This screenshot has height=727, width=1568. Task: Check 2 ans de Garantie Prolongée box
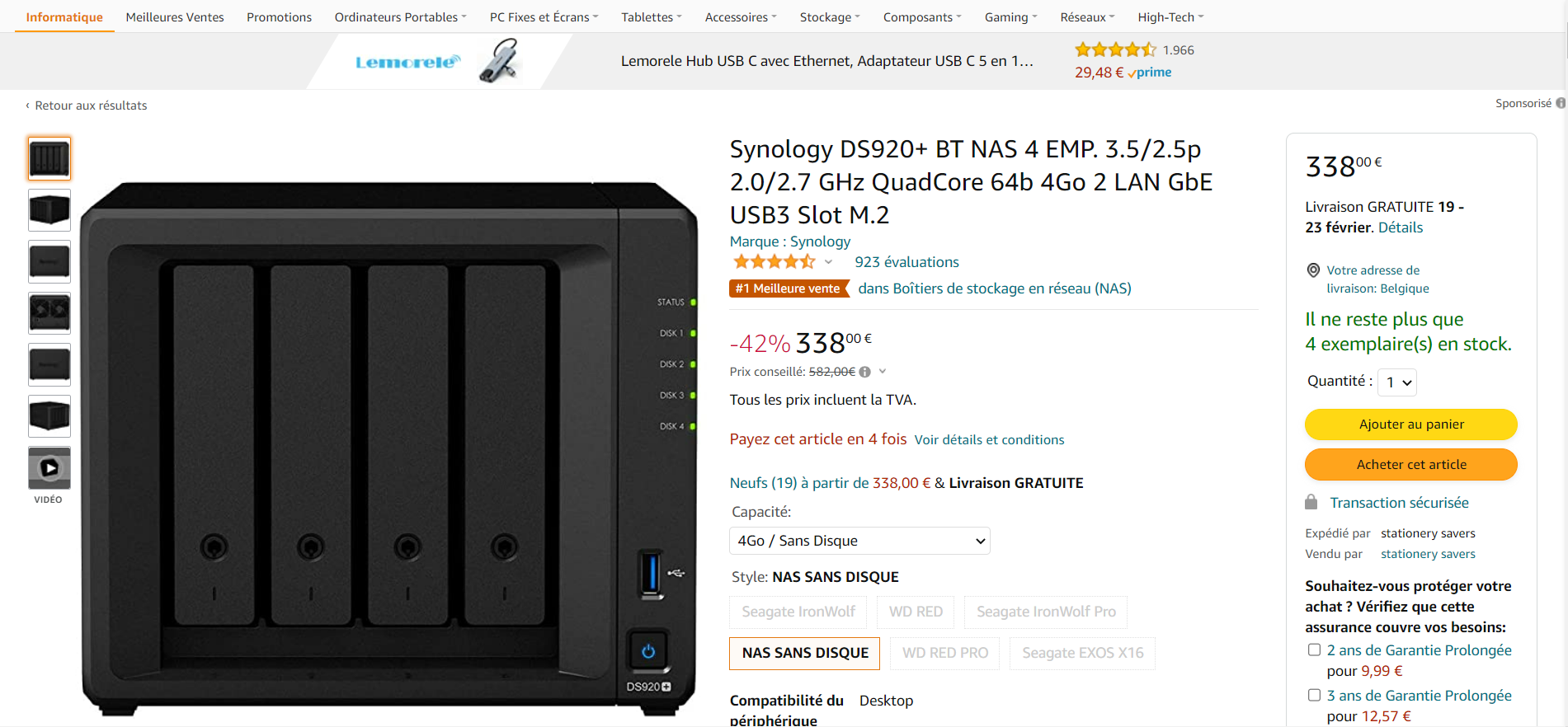coord(1314,650)
